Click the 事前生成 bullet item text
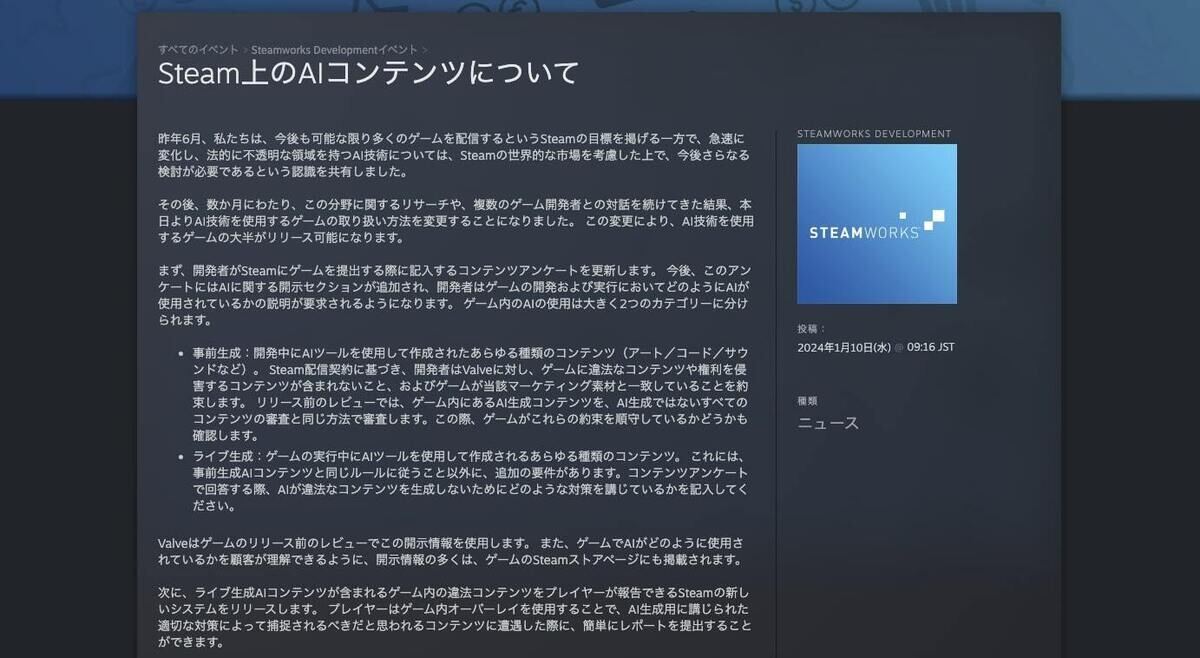The width and height of the screenshot is (1200, 658). (x=471, y=394)
